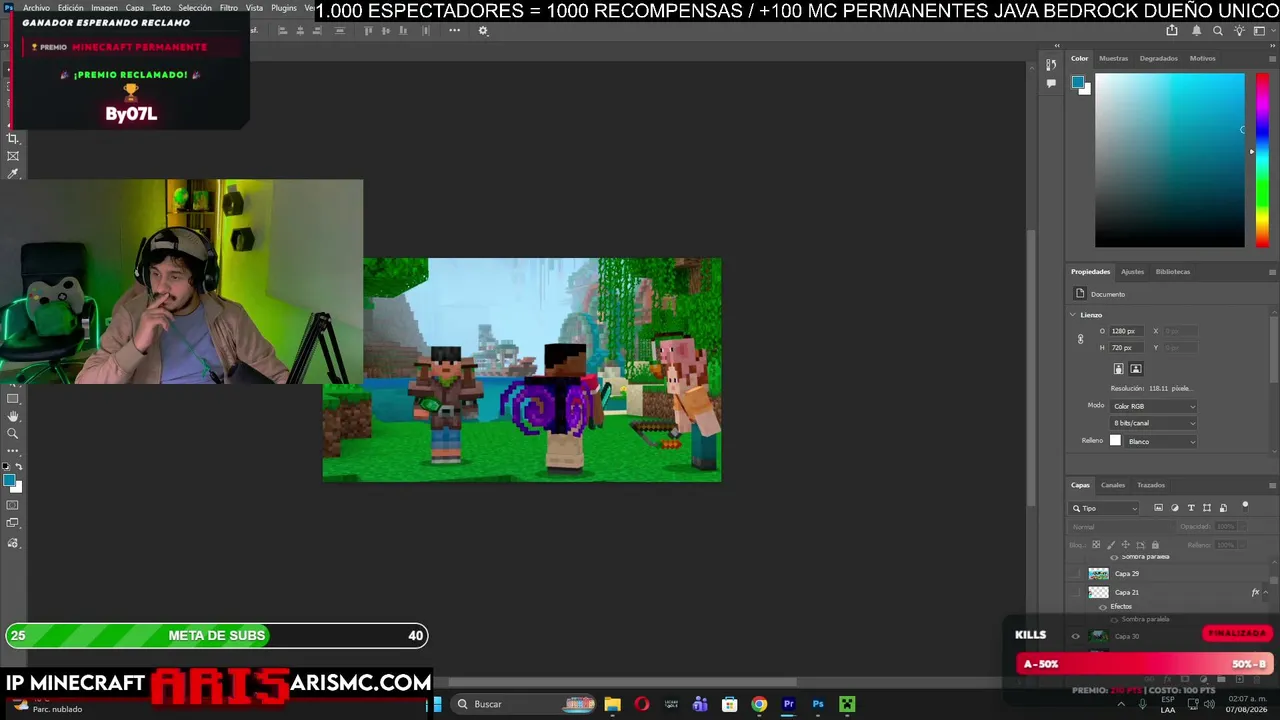Open the Bibliotecas tab
This screenshot has height=720, width=1280.
[1173, 272]
